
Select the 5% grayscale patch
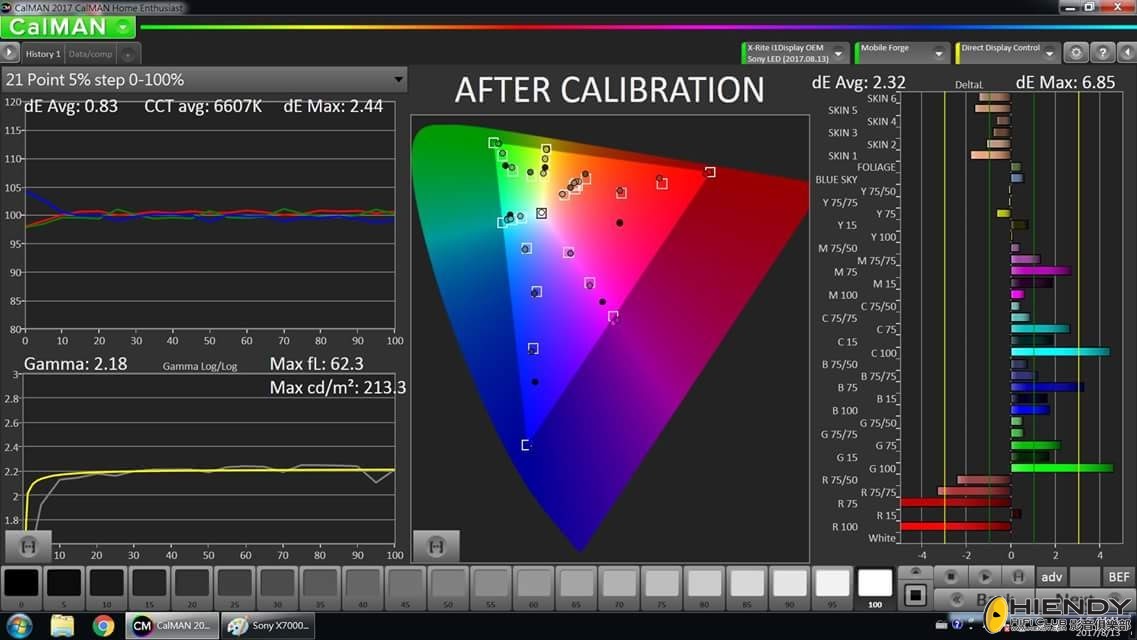64,587
